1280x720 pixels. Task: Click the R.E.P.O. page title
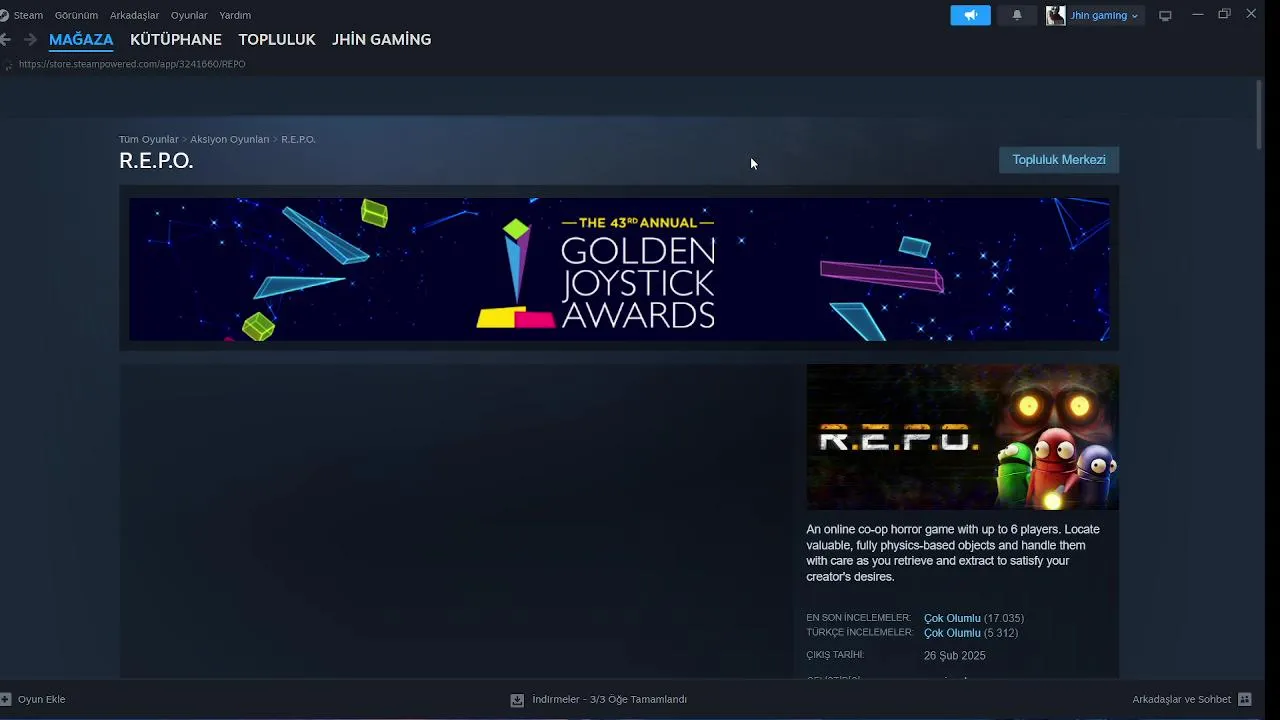(x=156, y=161)
